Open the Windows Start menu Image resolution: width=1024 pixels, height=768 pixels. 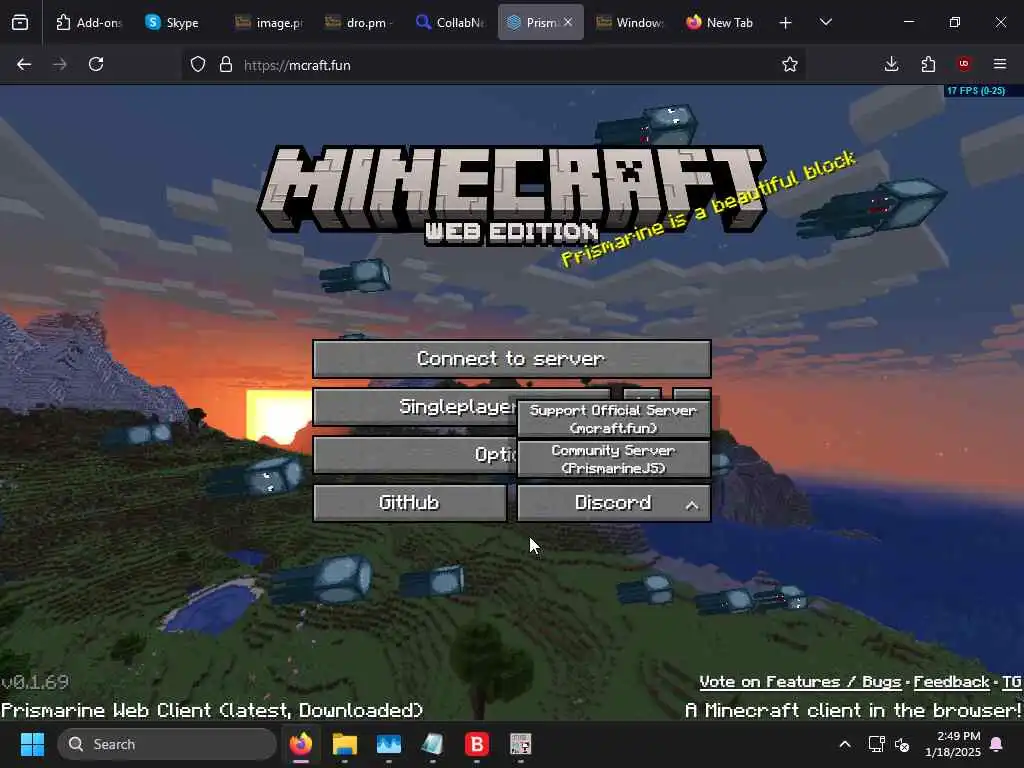point(32,744)
